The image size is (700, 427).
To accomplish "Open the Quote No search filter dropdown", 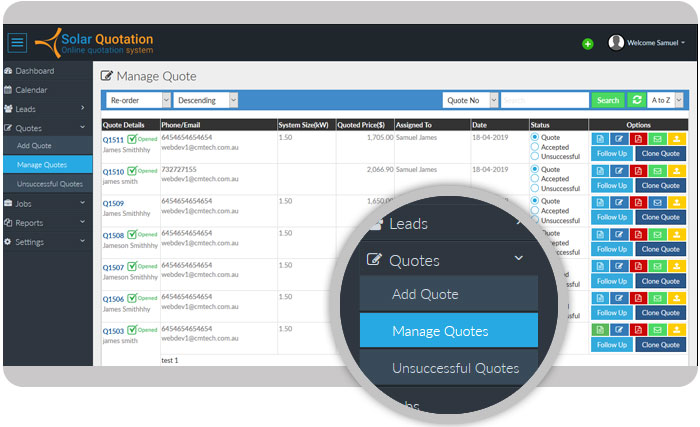I will click(469, 100).
